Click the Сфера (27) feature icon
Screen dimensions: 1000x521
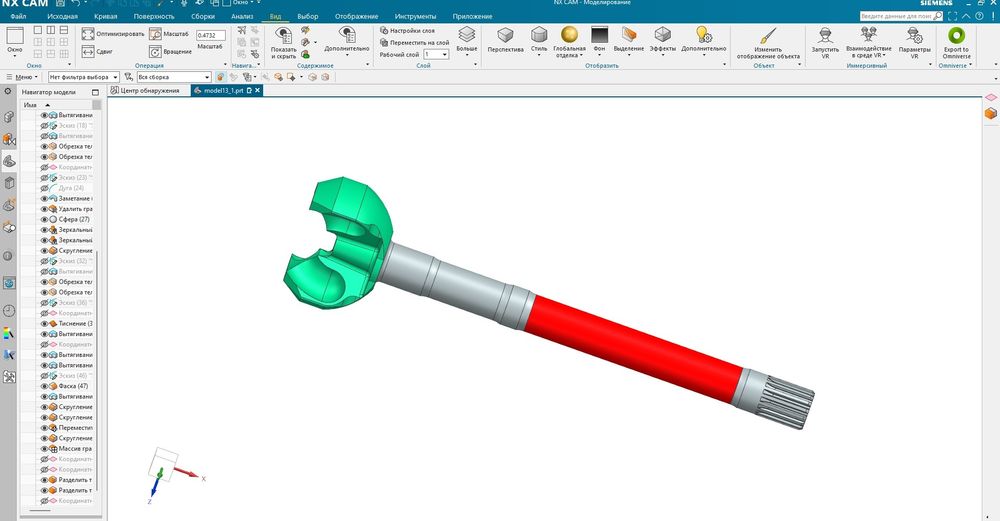tap(54, 219)
